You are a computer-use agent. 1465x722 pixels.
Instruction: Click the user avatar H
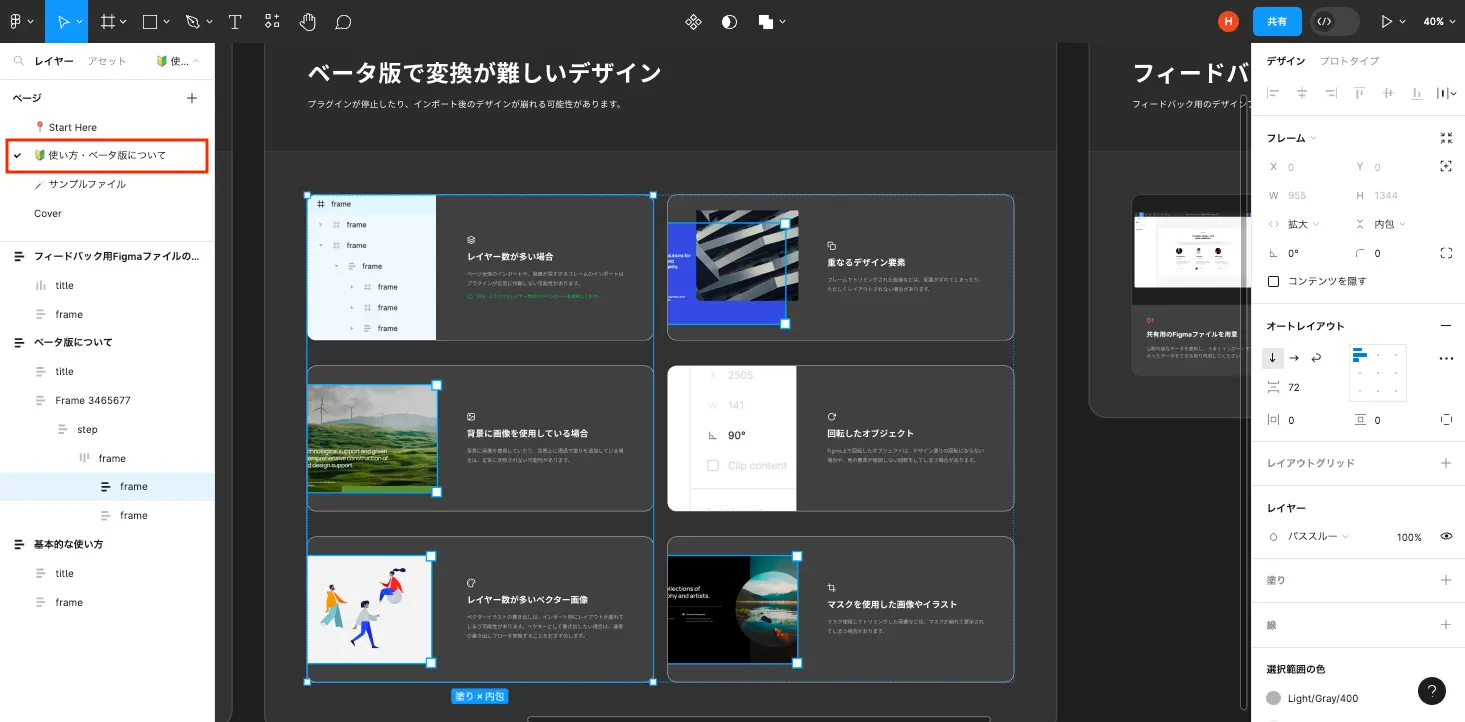(1228, 21)
